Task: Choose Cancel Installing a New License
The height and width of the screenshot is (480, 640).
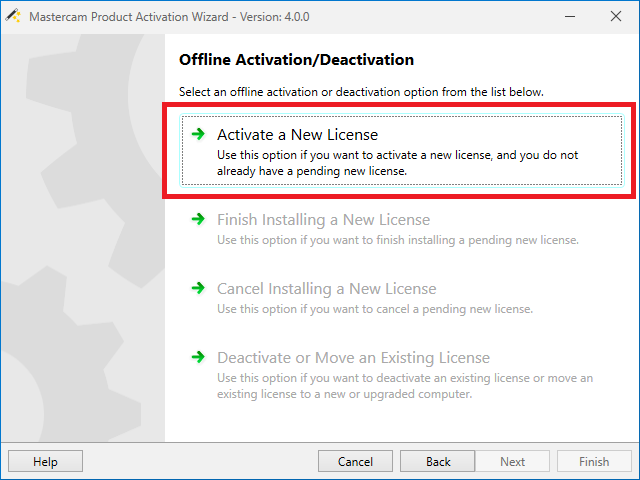Action: tap(326, 288)
